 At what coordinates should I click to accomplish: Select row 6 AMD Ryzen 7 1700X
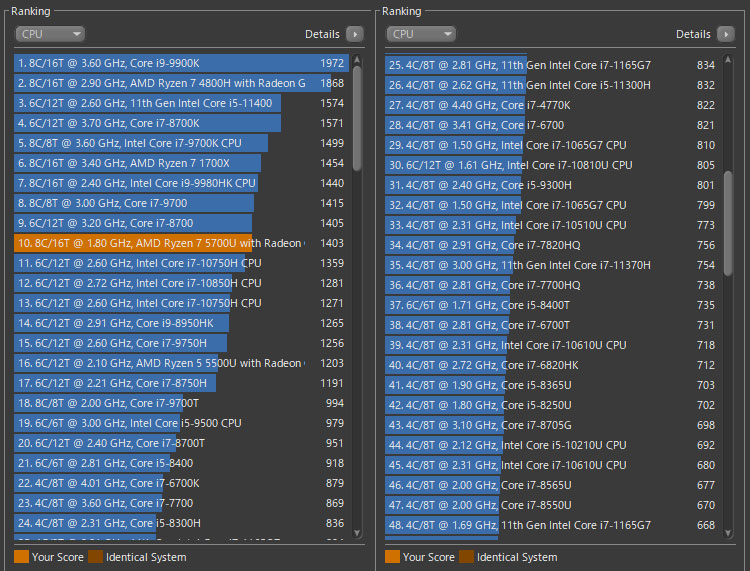[182, 163]
